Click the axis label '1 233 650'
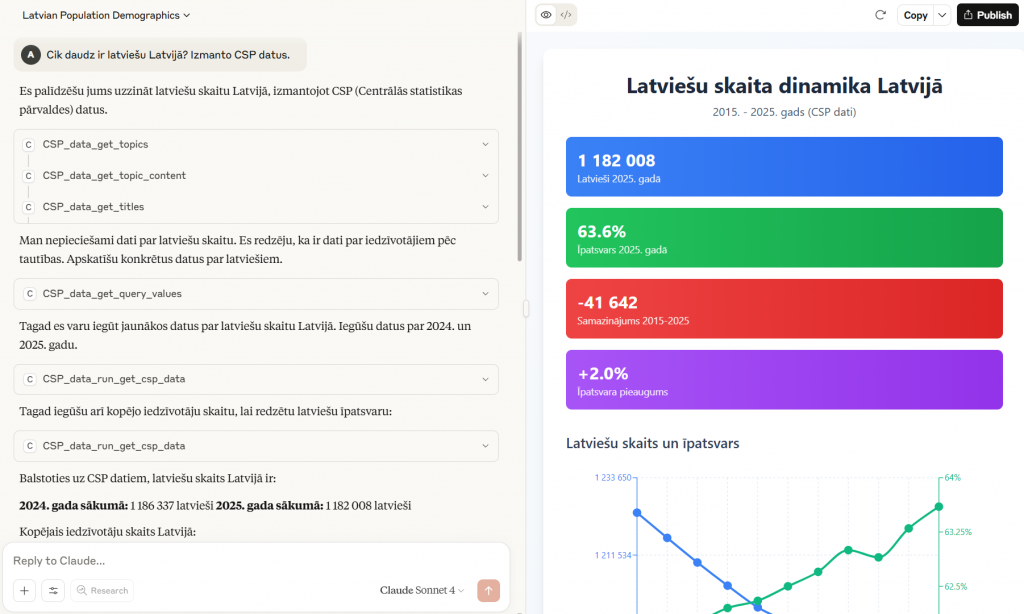The image size is (1024, 614). tap(613, 477)
